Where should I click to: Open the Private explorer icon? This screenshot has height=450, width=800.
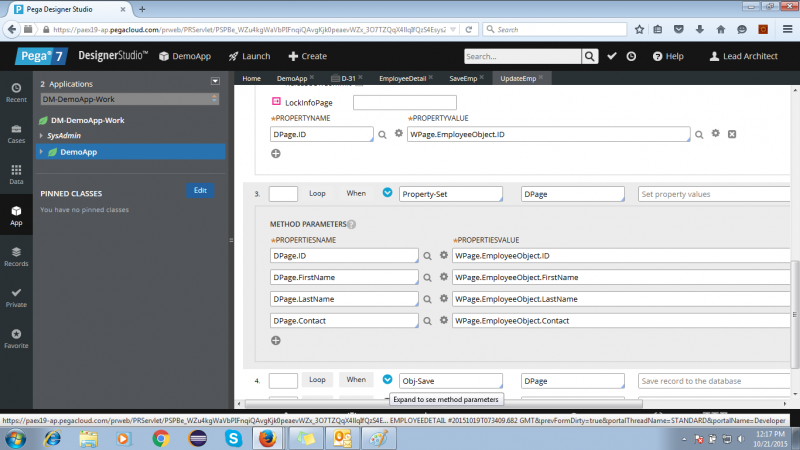pyautogui.click(x=16, y=298)
